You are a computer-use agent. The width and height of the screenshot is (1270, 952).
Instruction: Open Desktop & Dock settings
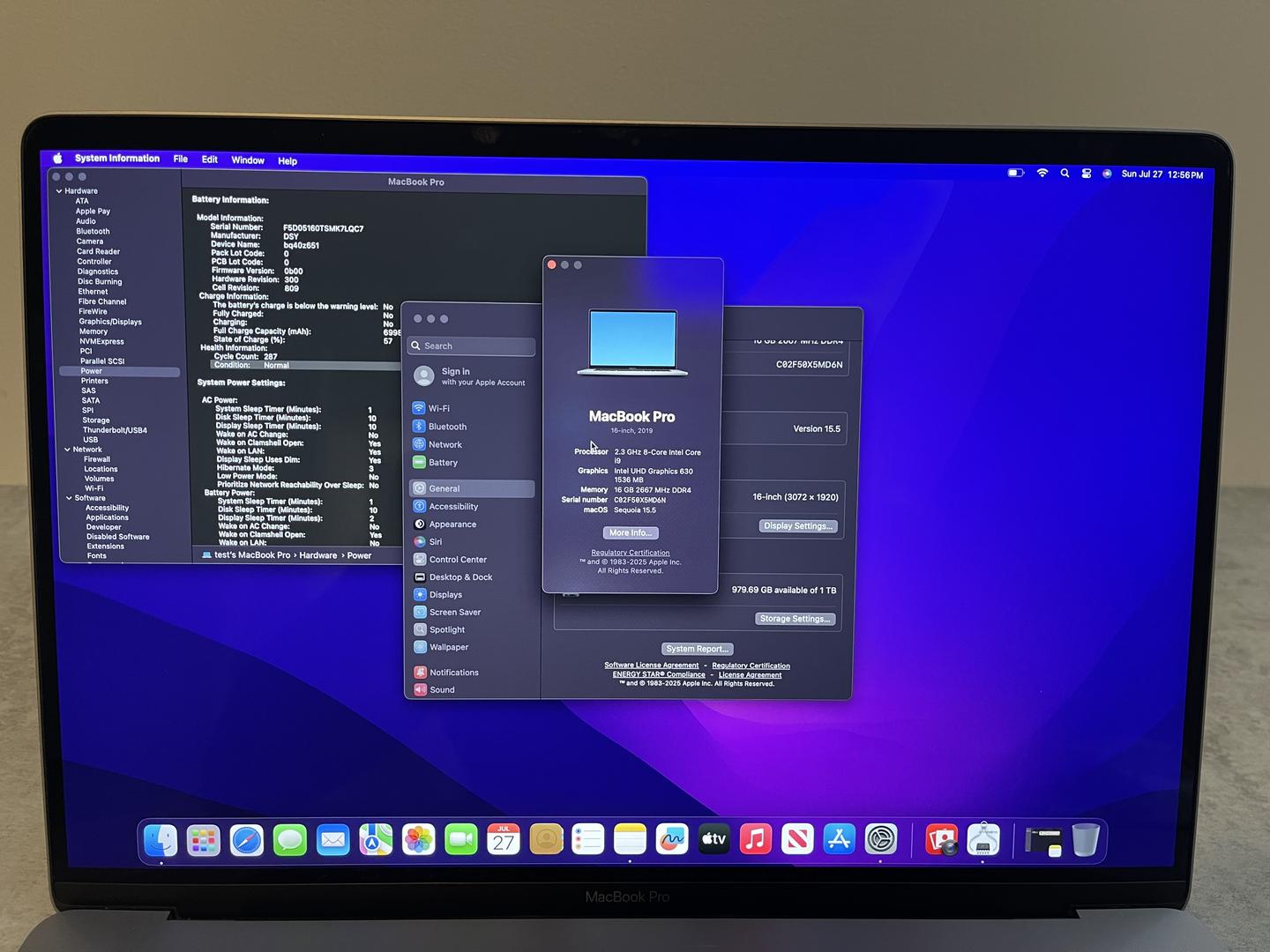(472, 577)
